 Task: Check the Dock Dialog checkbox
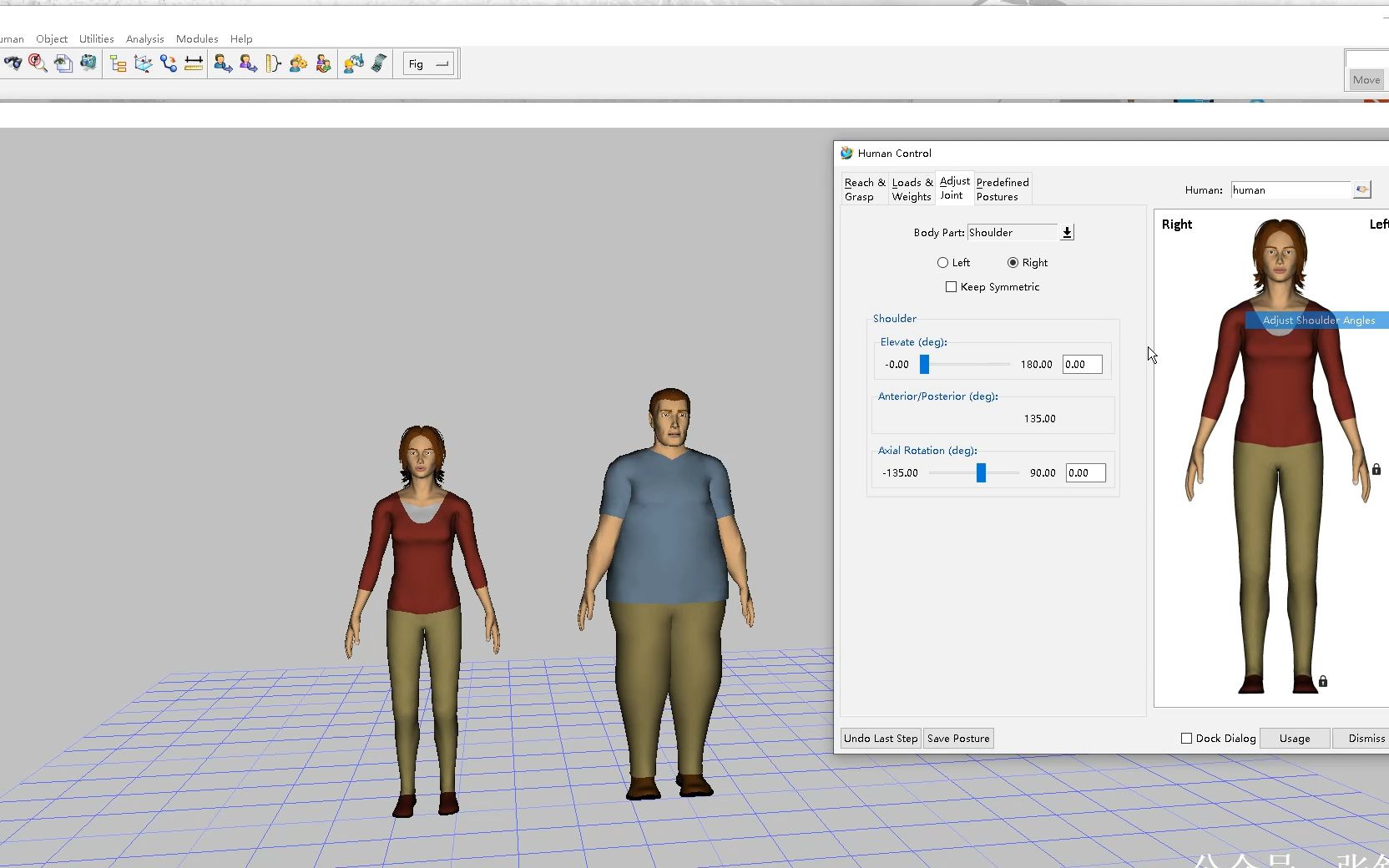point(1186,738)
